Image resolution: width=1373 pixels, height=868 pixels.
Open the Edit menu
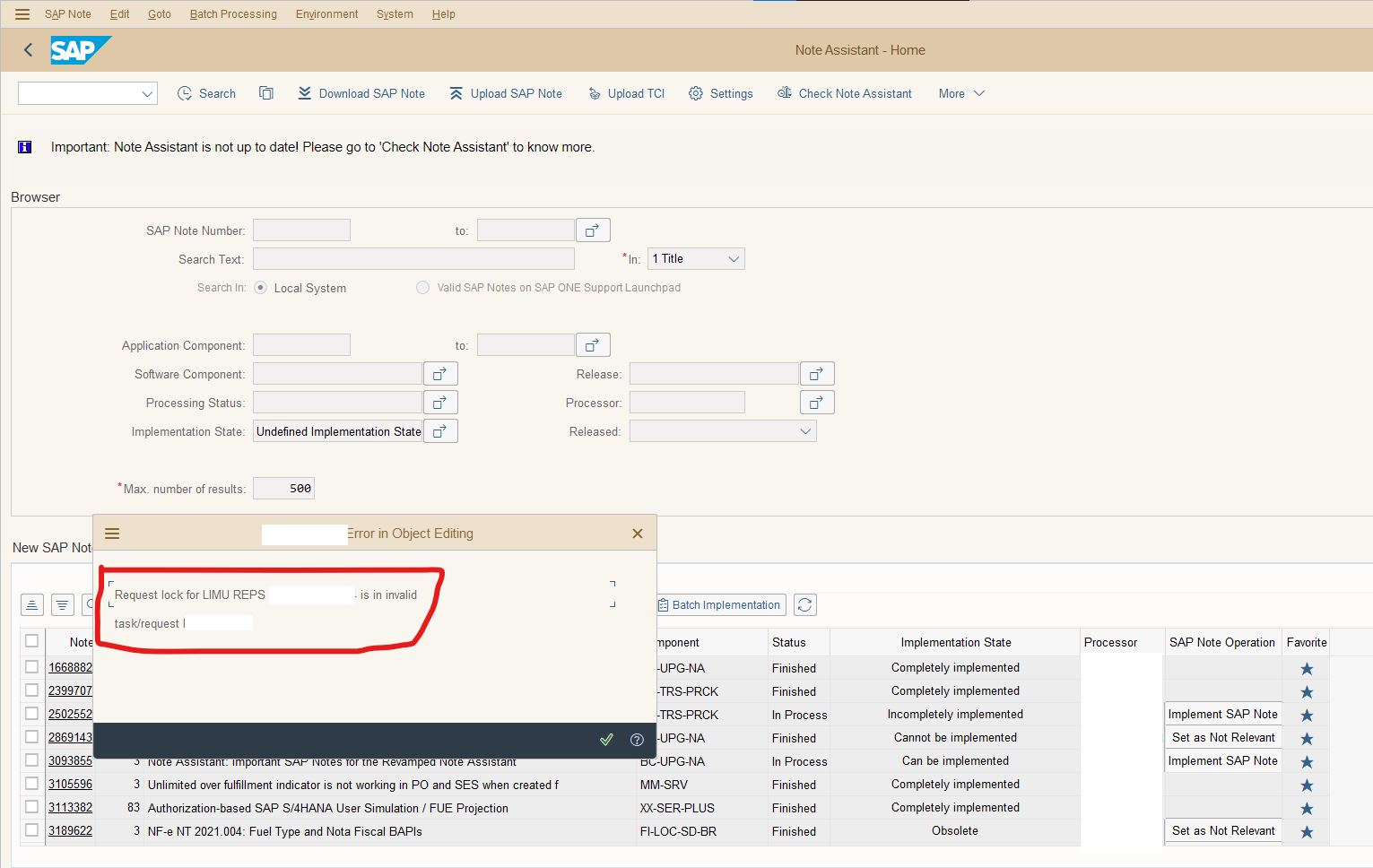(x=119, y=14)
